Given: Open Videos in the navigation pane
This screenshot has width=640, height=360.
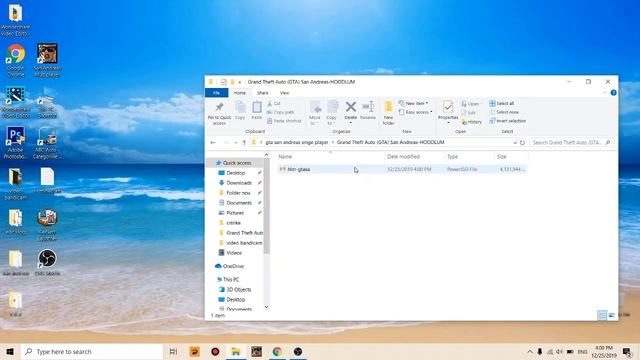Looking at the screenshot, I should pyautogui.click(x=233, y=253).
